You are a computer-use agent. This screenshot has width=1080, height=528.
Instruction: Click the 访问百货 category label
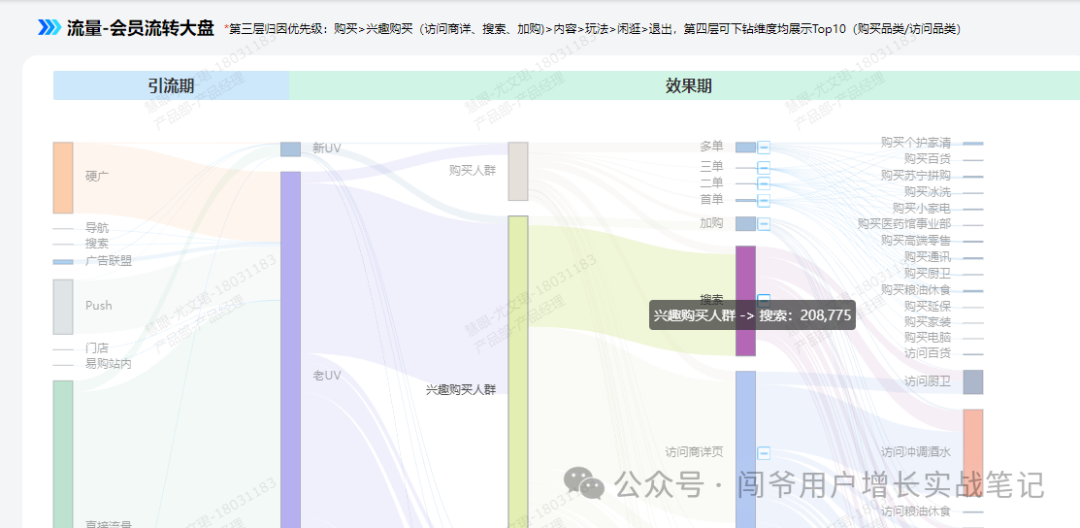coord(927,353)
